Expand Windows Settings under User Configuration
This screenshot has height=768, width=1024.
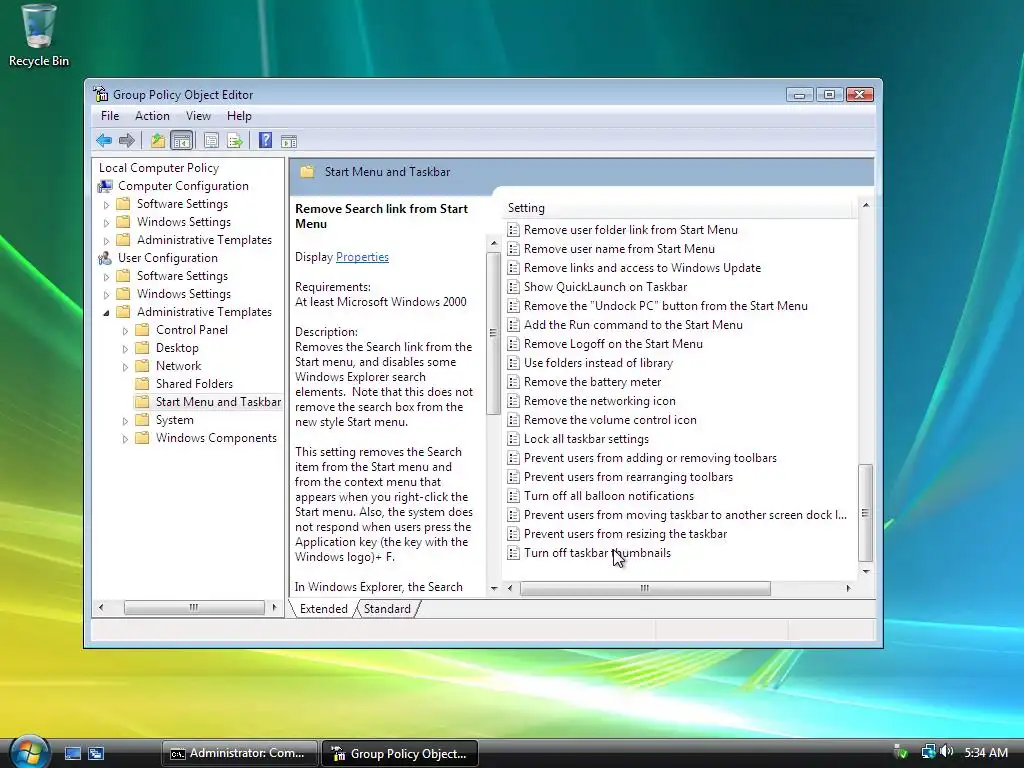[106, 295]
